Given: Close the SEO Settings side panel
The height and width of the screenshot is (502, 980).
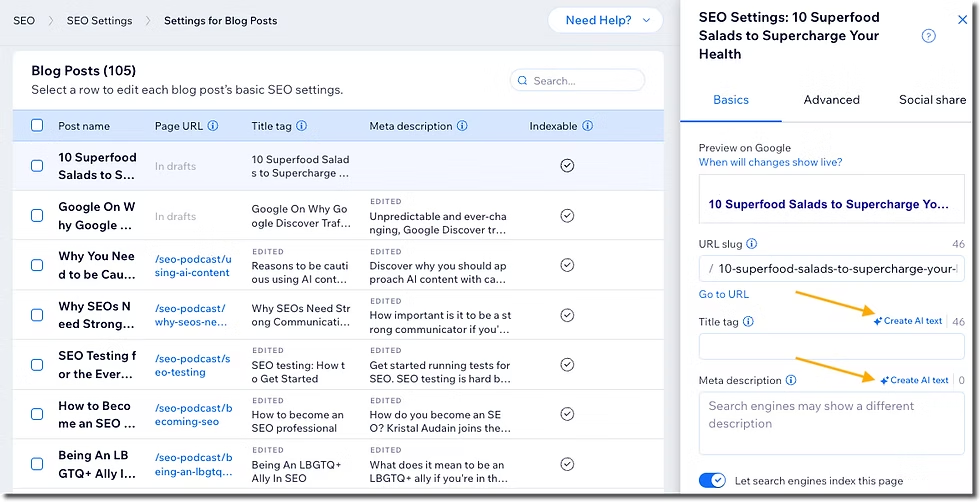Looking at the screenshot, I should click(962, 19).
